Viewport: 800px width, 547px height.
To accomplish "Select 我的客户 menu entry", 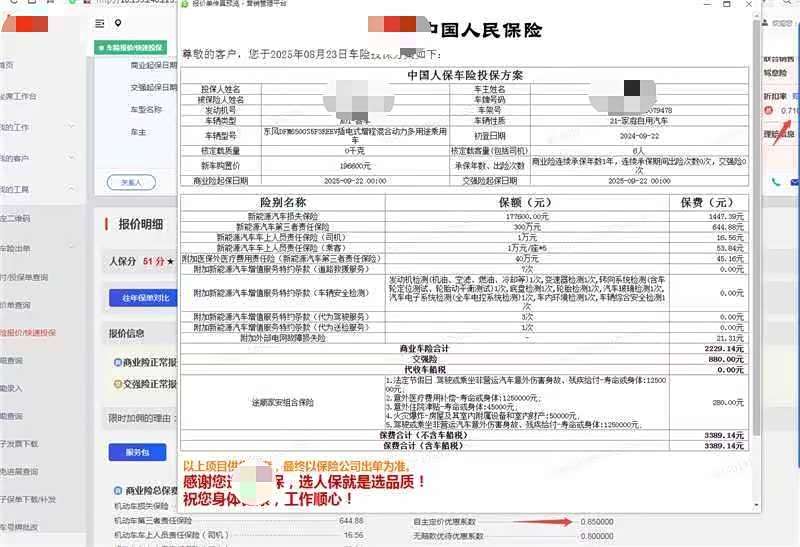I will tap(15, 158).
